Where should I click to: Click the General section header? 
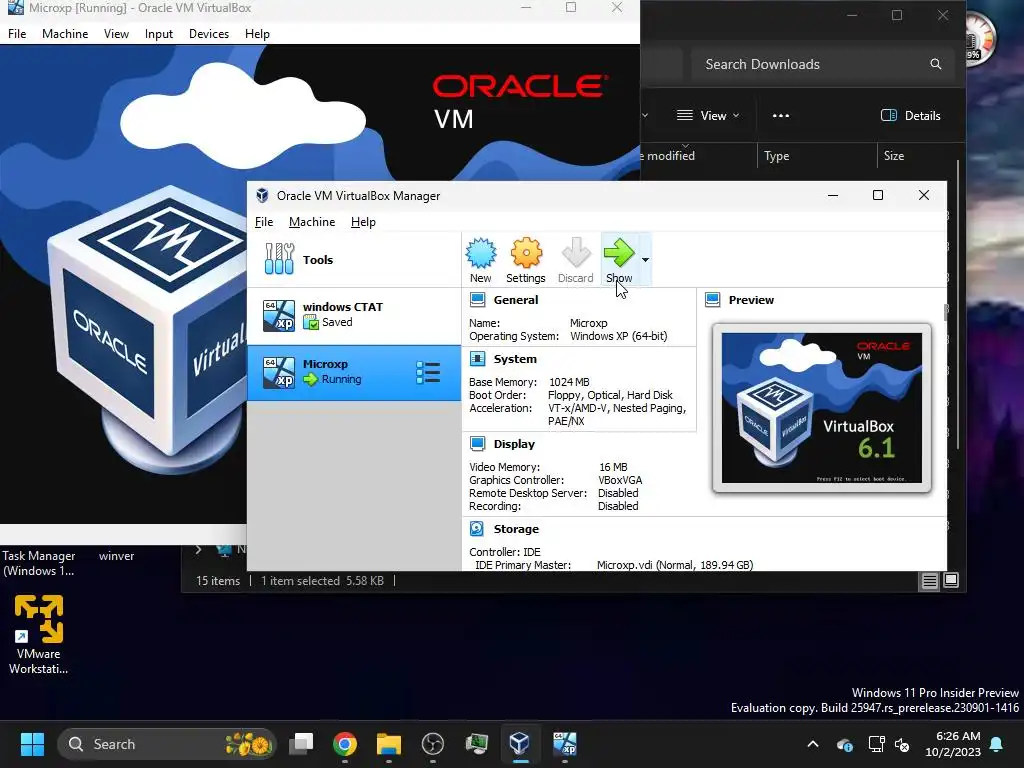pyautogui.click(x=516, y=300)
